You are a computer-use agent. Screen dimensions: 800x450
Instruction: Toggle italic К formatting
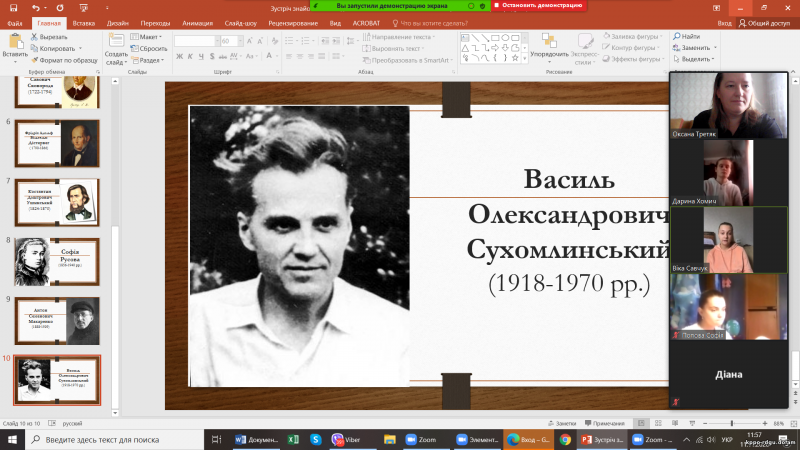click(x=190, y=56)
